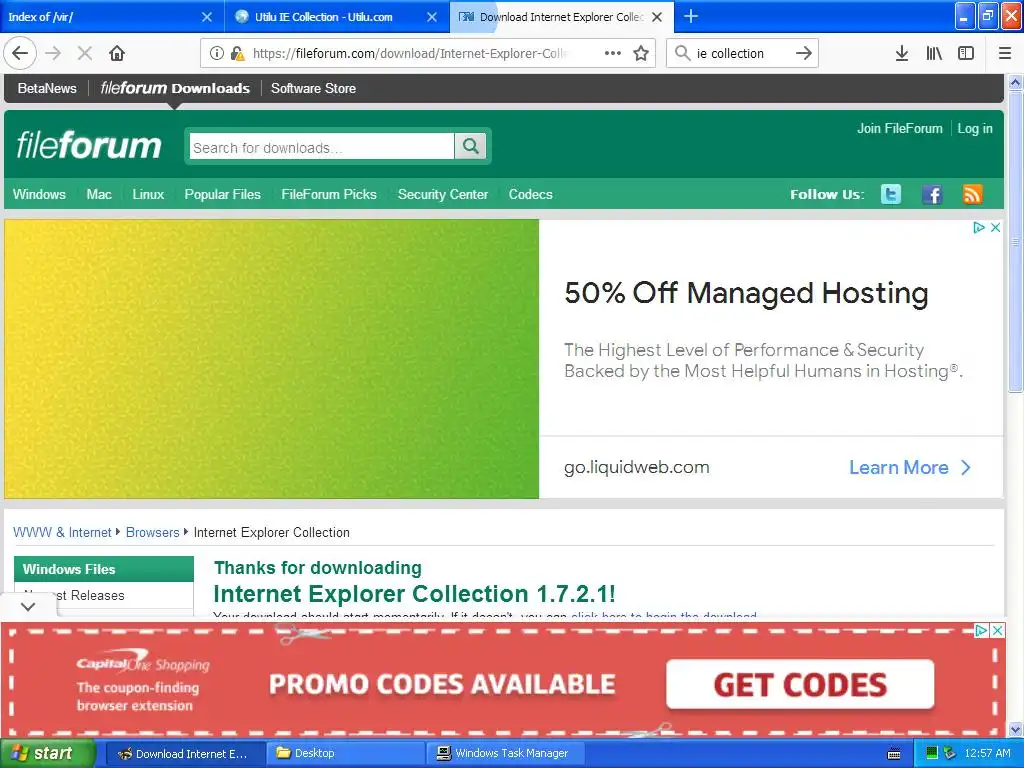Click the keyboard icon in system tray
The height and width of the screenshot is (768, 1024).
[894, 754]
